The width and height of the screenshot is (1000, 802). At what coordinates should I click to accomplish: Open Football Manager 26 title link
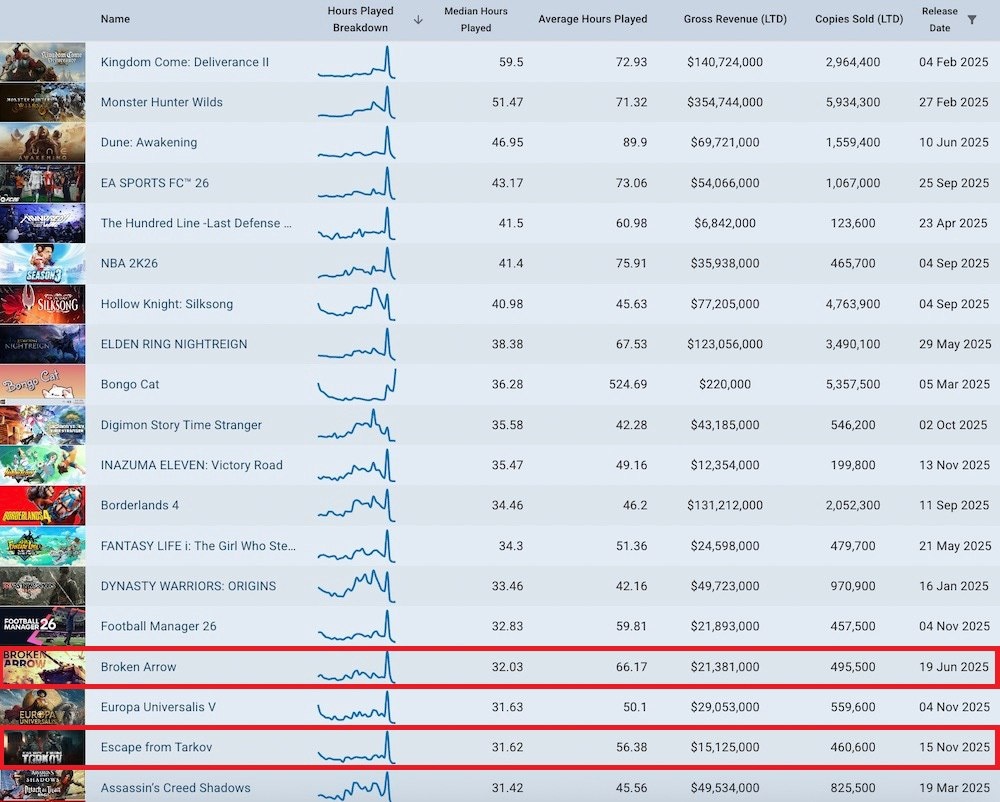(x=159, y=626)
